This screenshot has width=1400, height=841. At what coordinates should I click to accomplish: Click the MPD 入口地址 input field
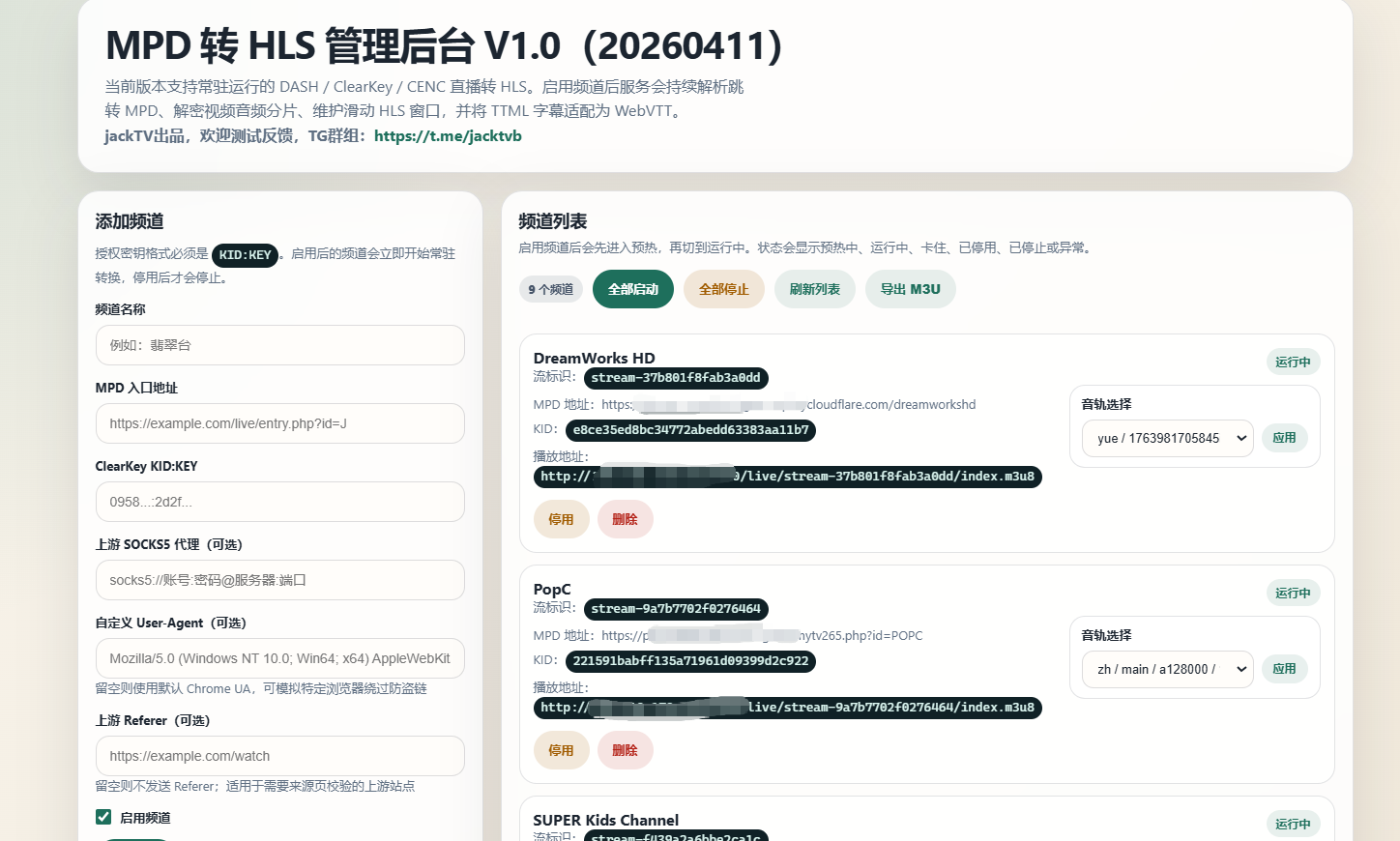click(x=279, y=423)
